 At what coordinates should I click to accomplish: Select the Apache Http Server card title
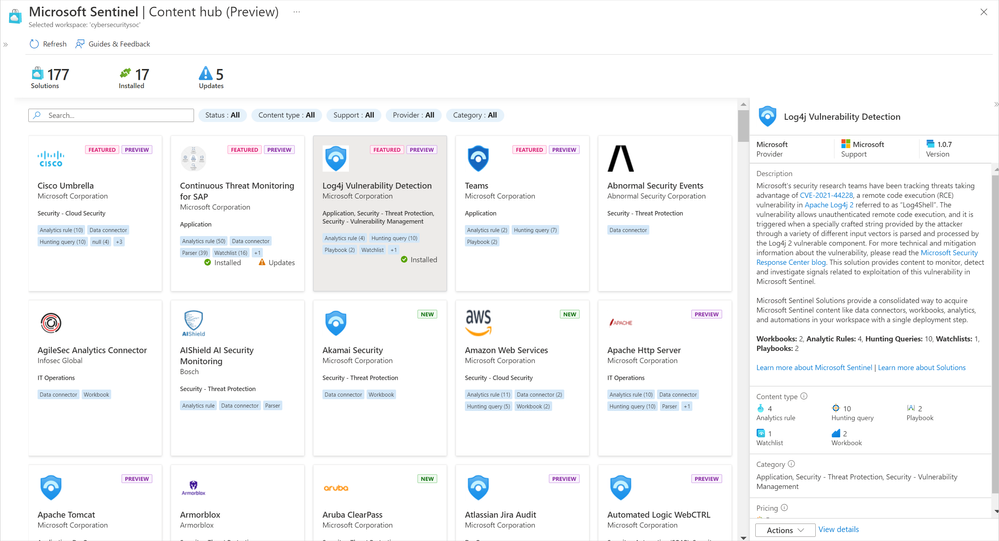click(x=643, y=350)
